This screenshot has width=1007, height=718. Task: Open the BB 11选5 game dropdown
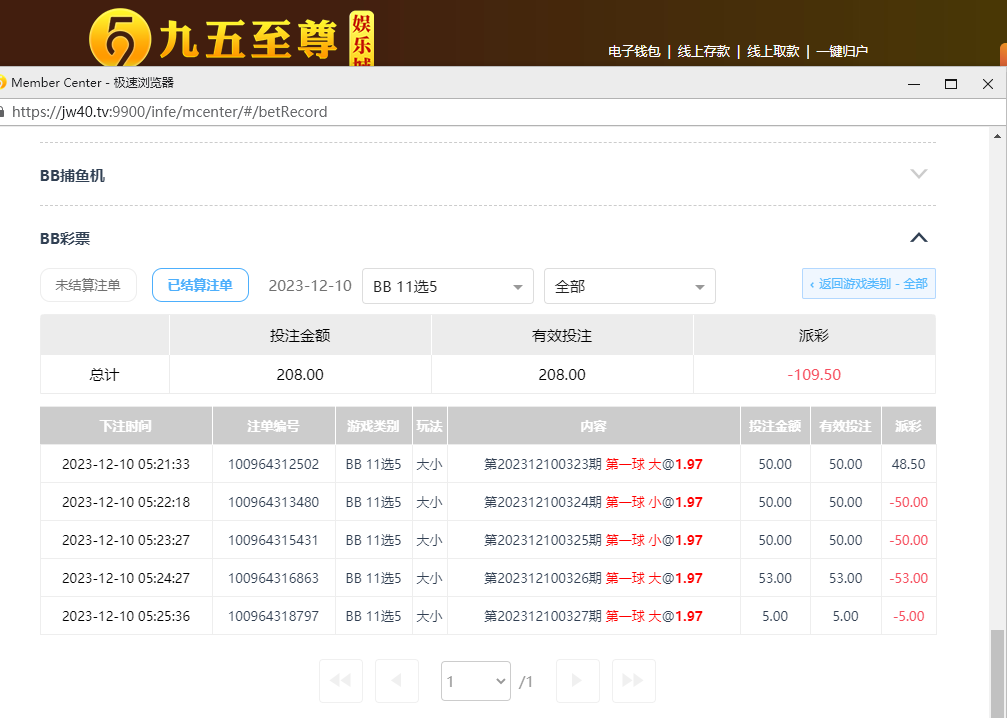point(448,286)
